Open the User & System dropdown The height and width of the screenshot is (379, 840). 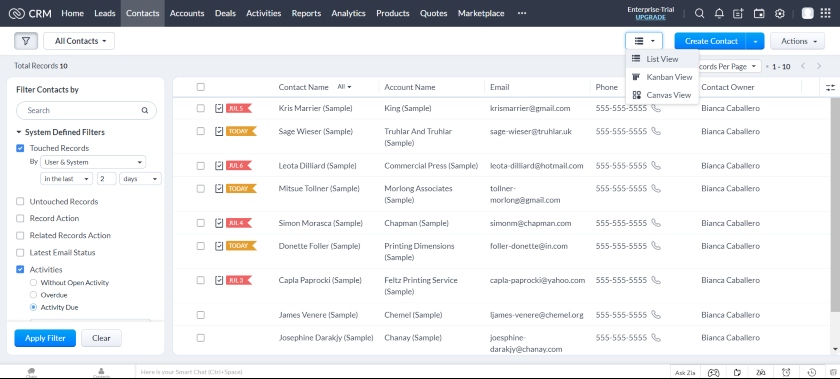click(93, 162)
